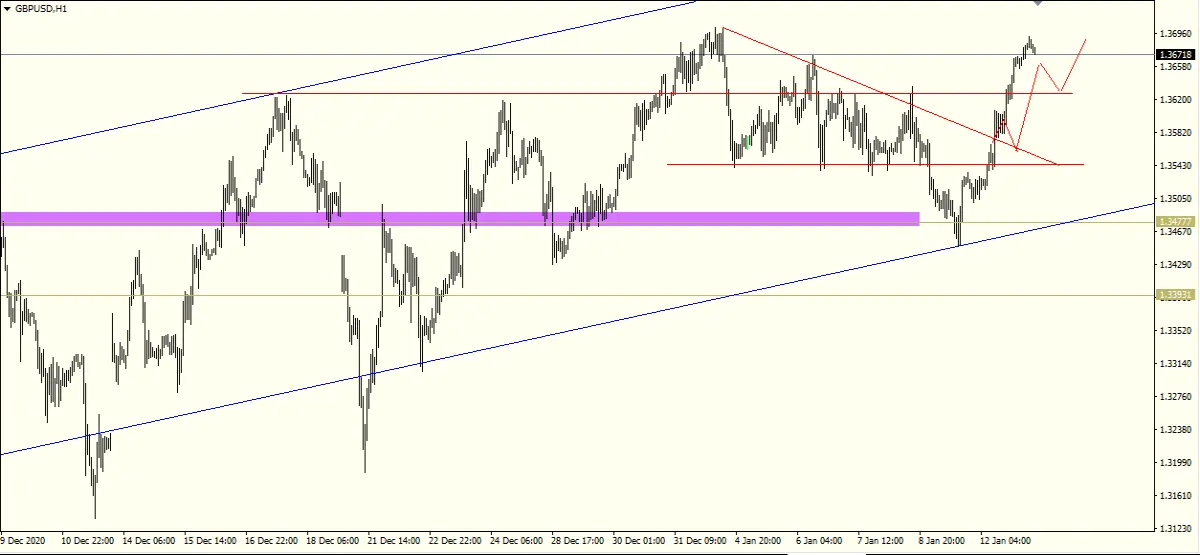Select the purple rectangle support zone

pos(459,219)
